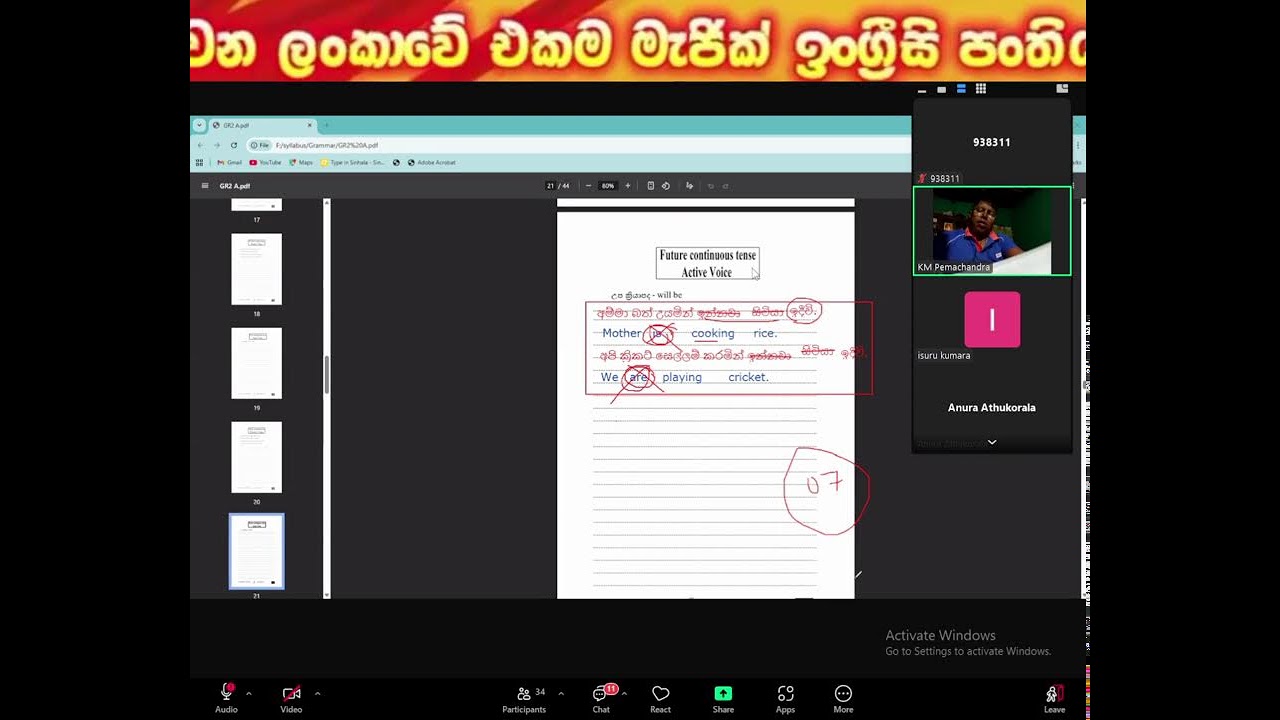This screenshot has width=1280, height=720.
Task: Open the Maps bookmark
Action: click(301, 162)
